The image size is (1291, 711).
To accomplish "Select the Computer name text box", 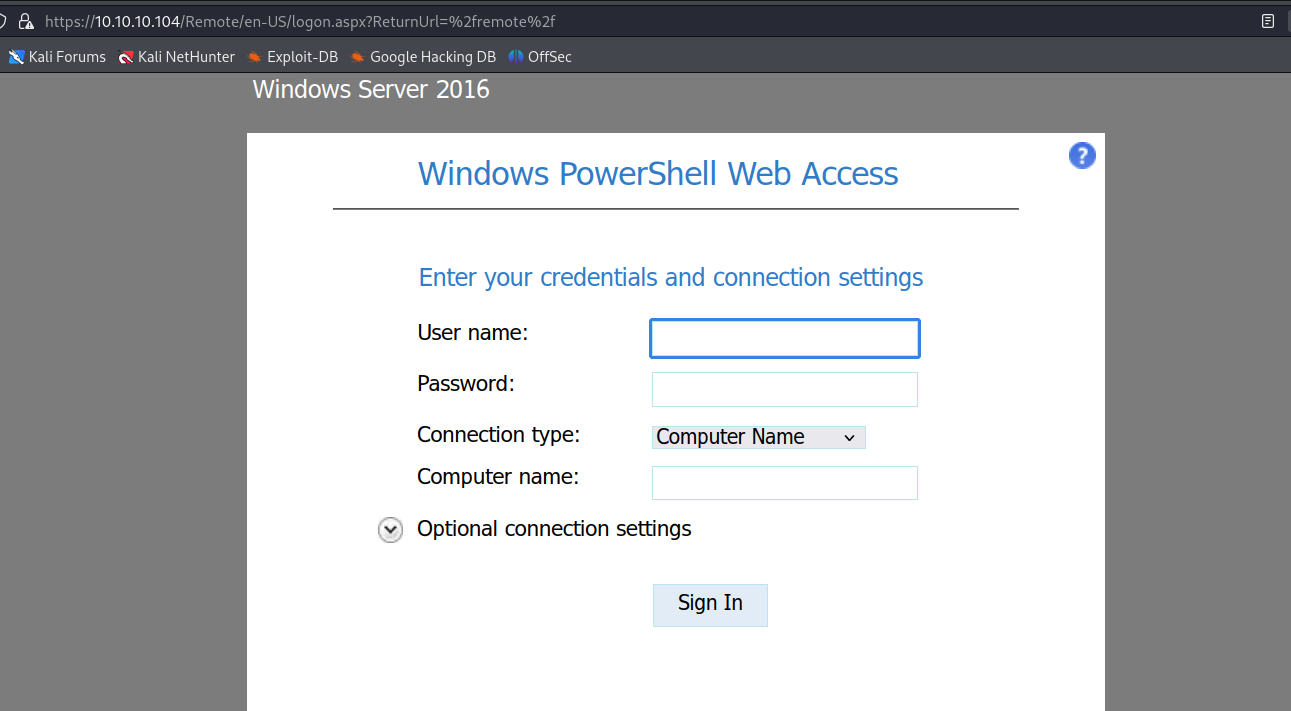I will click(784, 483).
